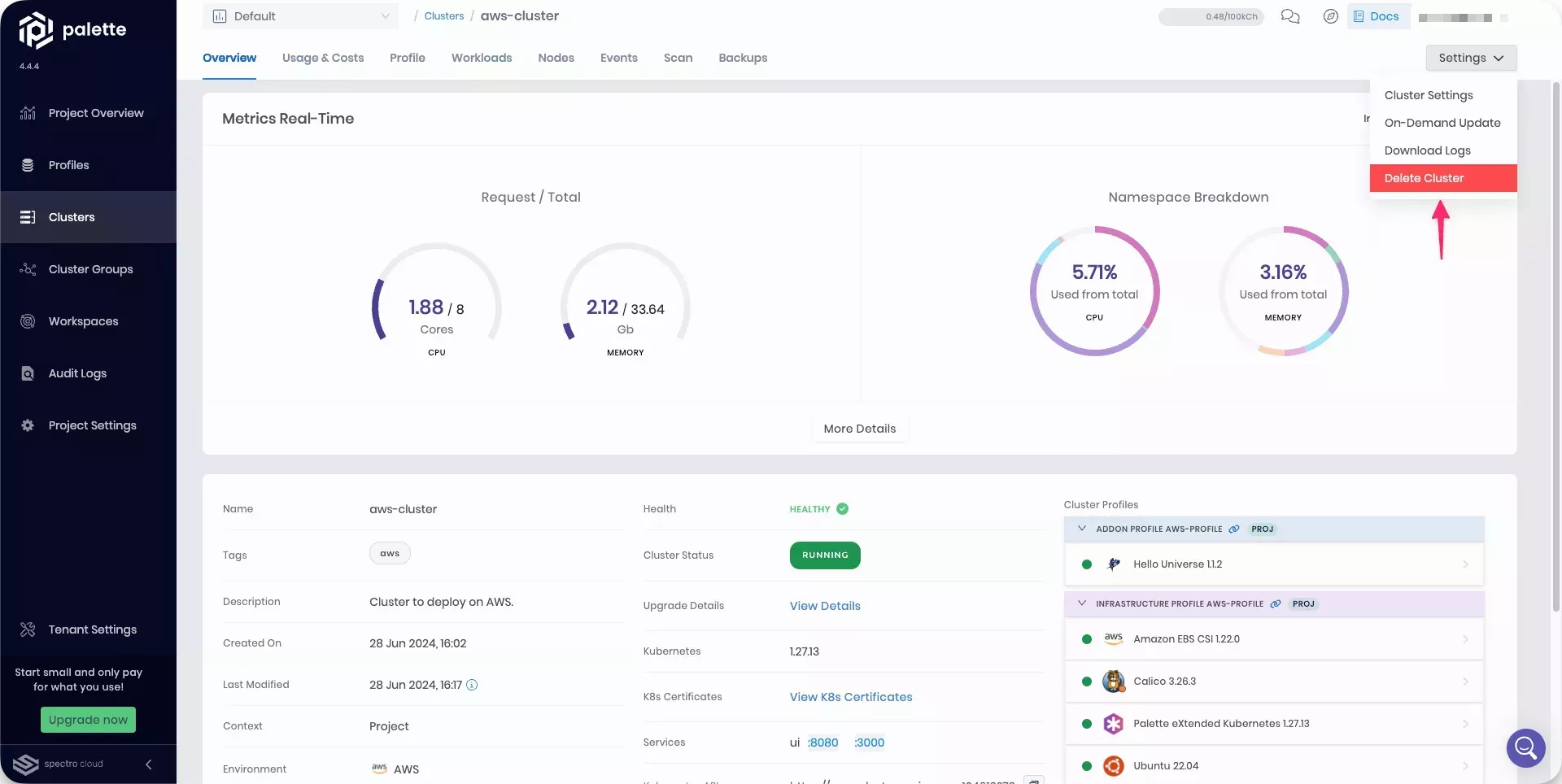The width and height of the screenshot is (1562, 784).
Task: Open Profiles in the sidebar
Action: pyautogui.click(x=88, y=165)
